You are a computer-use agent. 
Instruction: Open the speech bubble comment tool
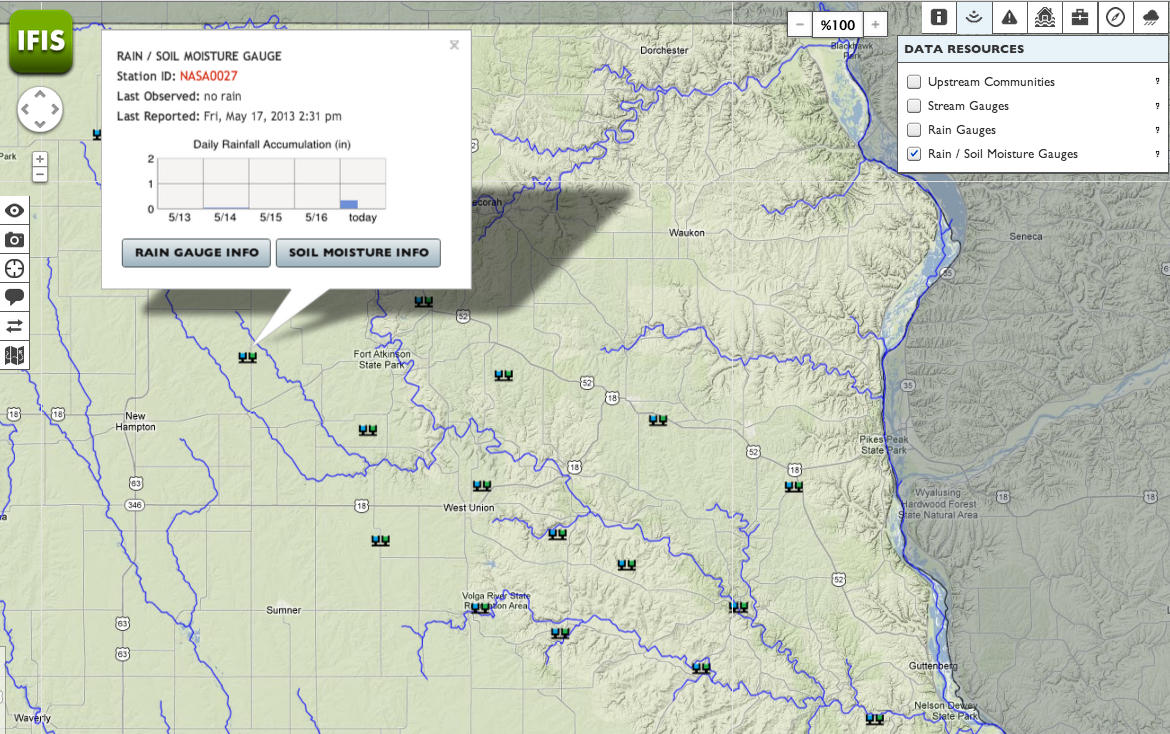pos(14,296)
